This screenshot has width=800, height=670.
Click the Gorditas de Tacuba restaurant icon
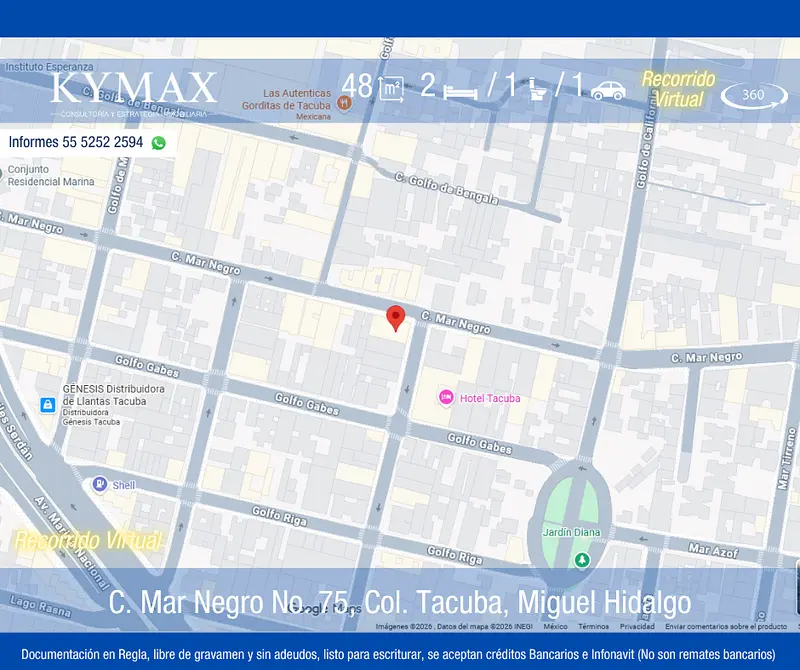tap(344, 103)
